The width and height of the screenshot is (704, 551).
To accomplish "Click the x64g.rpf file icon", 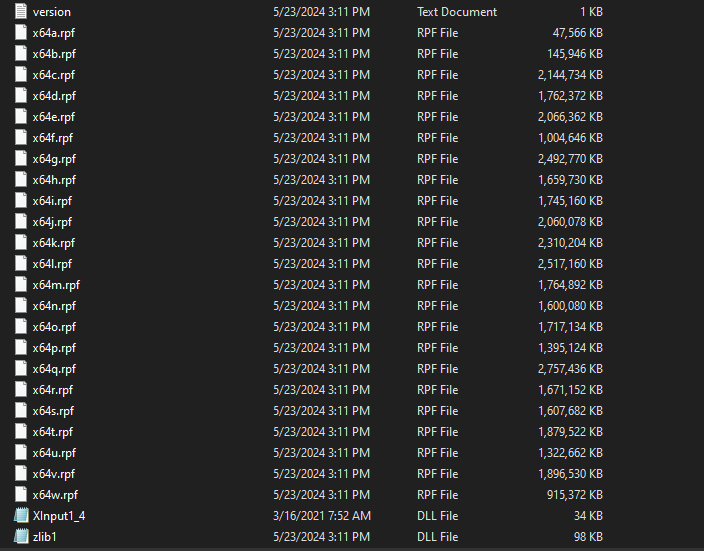I will [22, 159].
